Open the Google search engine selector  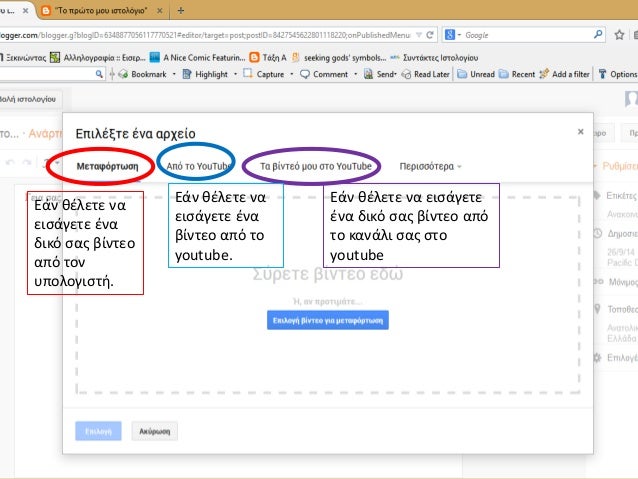click(452, 35)
